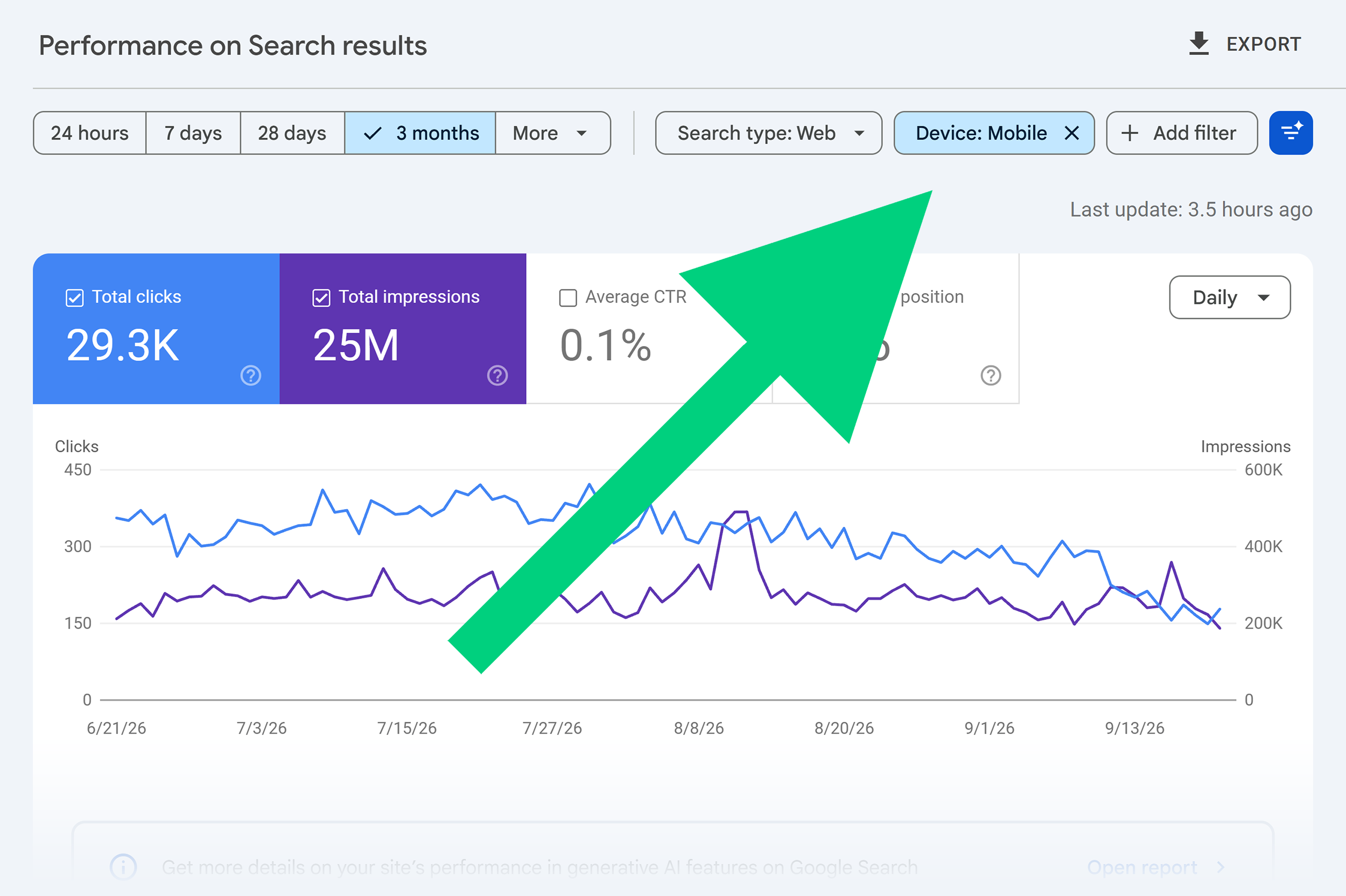Uncheck the Total impressions checkbox
Screen dimensions: 1346x896
click(x=321, y=298)
